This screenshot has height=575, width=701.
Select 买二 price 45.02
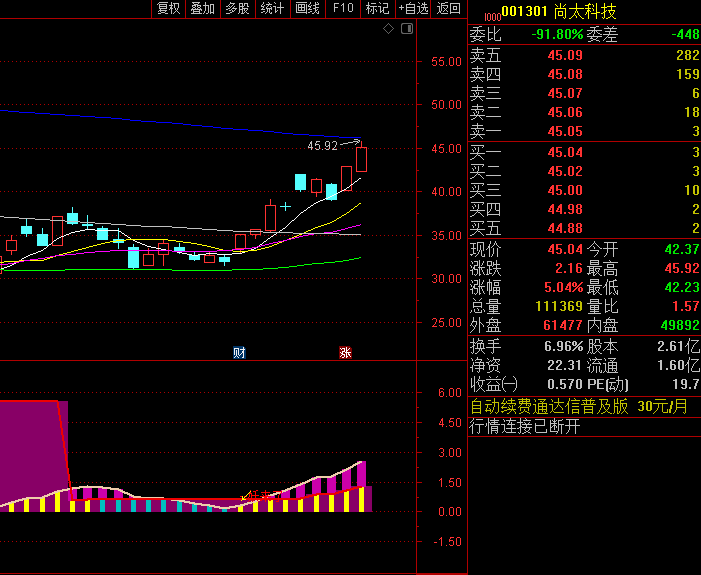click(565, 171)
